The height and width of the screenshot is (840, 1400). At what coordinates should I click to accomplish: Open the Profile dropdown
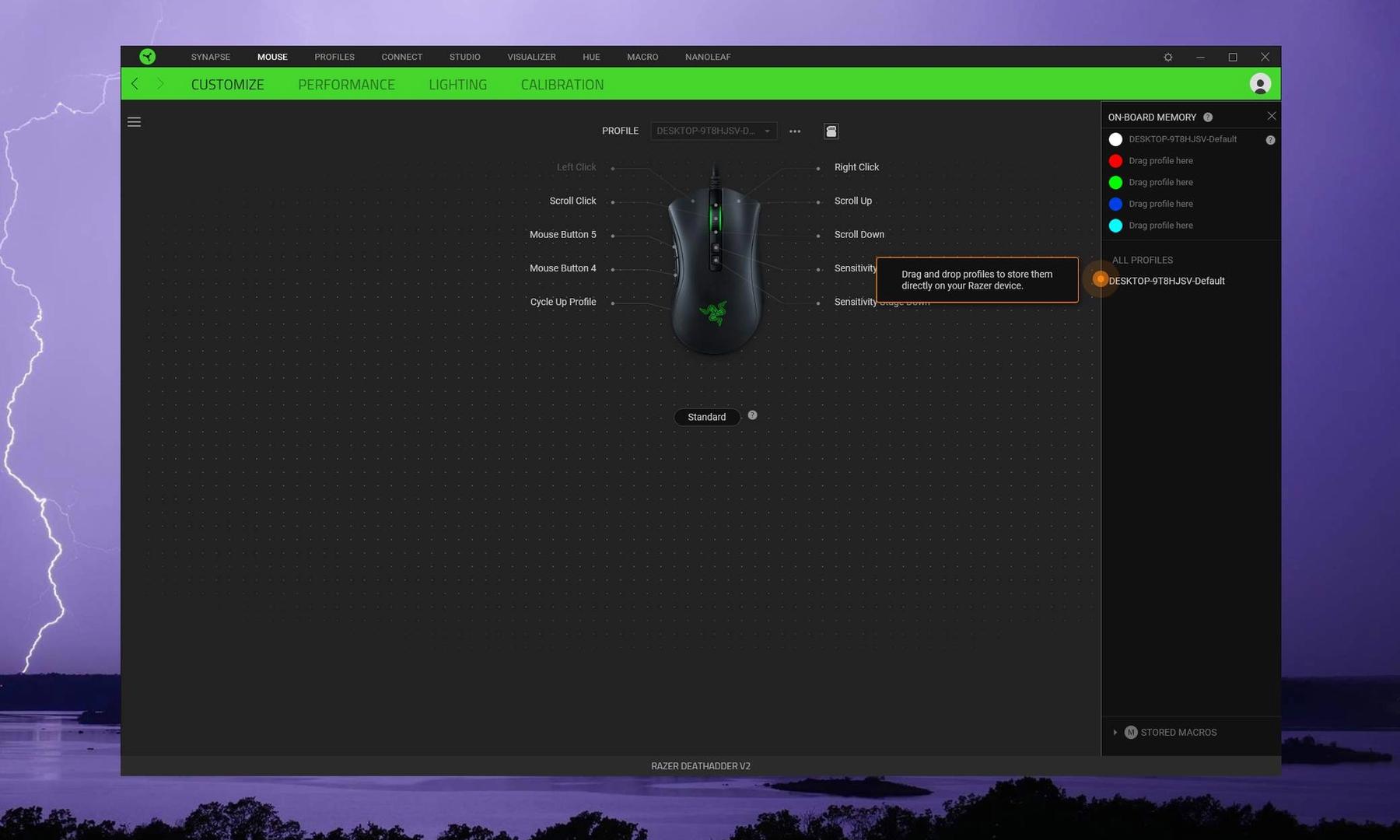(713, 131)
